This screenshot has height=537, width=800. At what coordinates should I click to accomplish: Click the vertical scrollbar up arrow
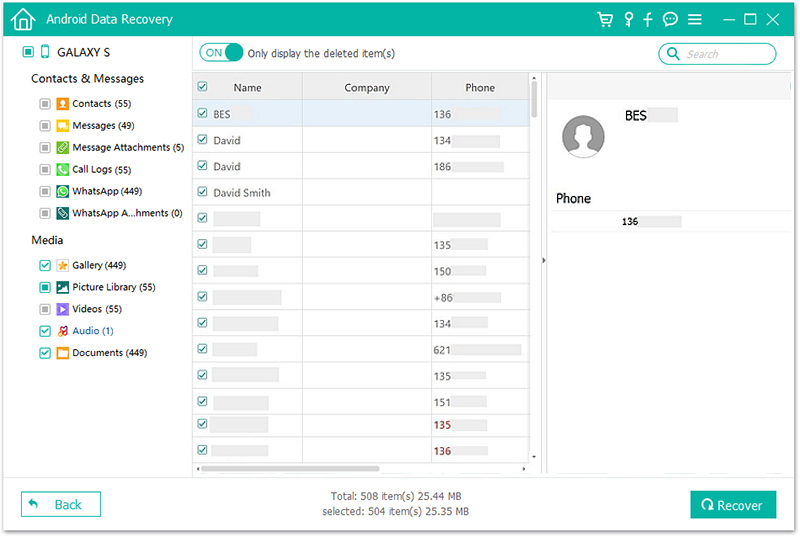point(534,79)
